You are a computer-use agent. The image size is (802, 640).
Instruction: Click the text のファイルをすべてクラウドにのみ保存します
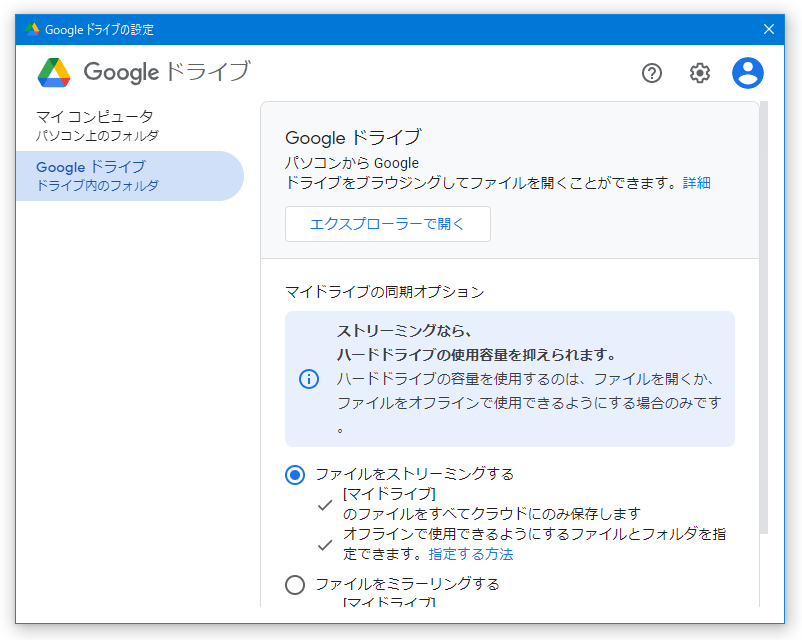pyautogui.click(x=492, y=514)
